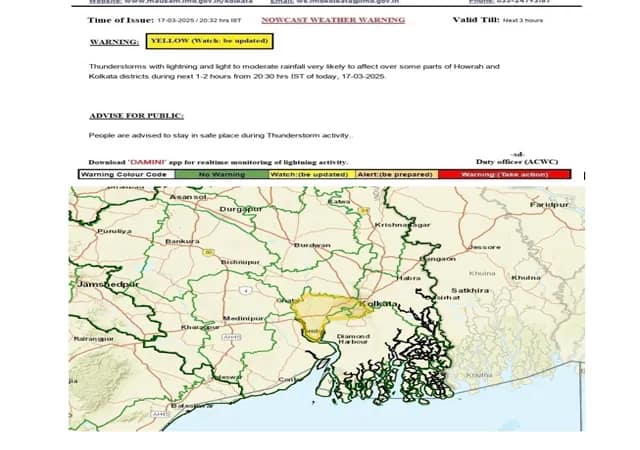Click the Time of Issue label
This screenshot has height=450, width=640.
tap(120, 20)
